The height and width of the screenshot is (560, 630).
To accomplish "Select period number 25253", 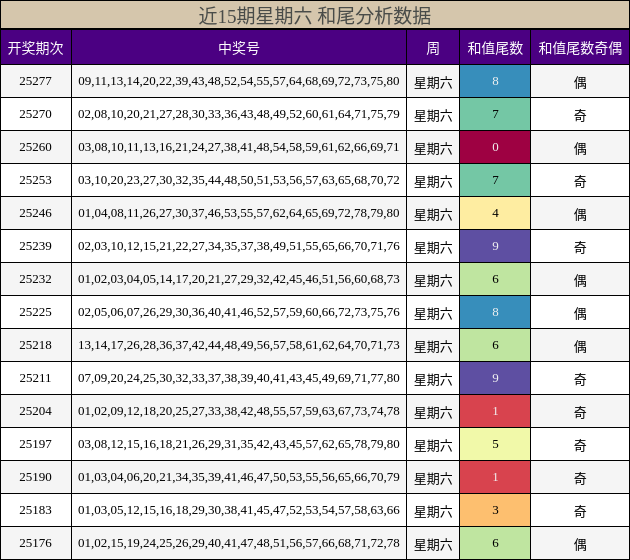I will (36, 180).
